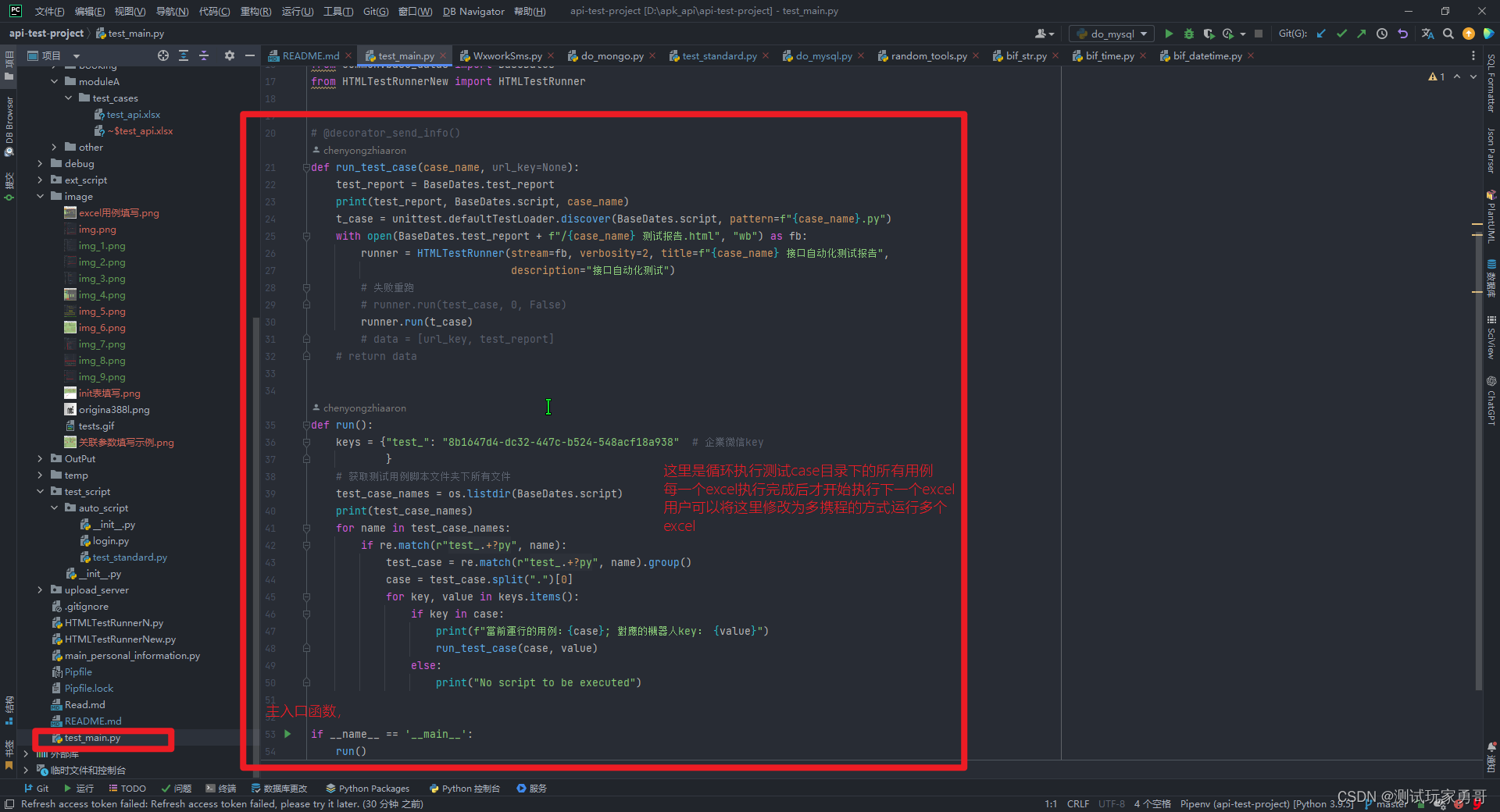Fold the run_test_case function at its def line
The image size is (1500, 812).
pyautogui.click(x=306, y=167)
